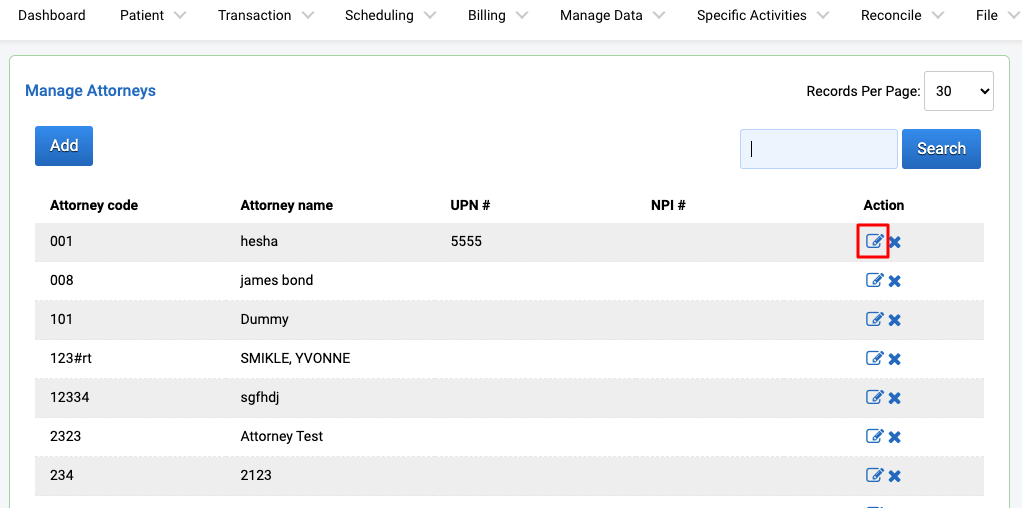Go to the Dashboard menu item

[x=51, y=15]
